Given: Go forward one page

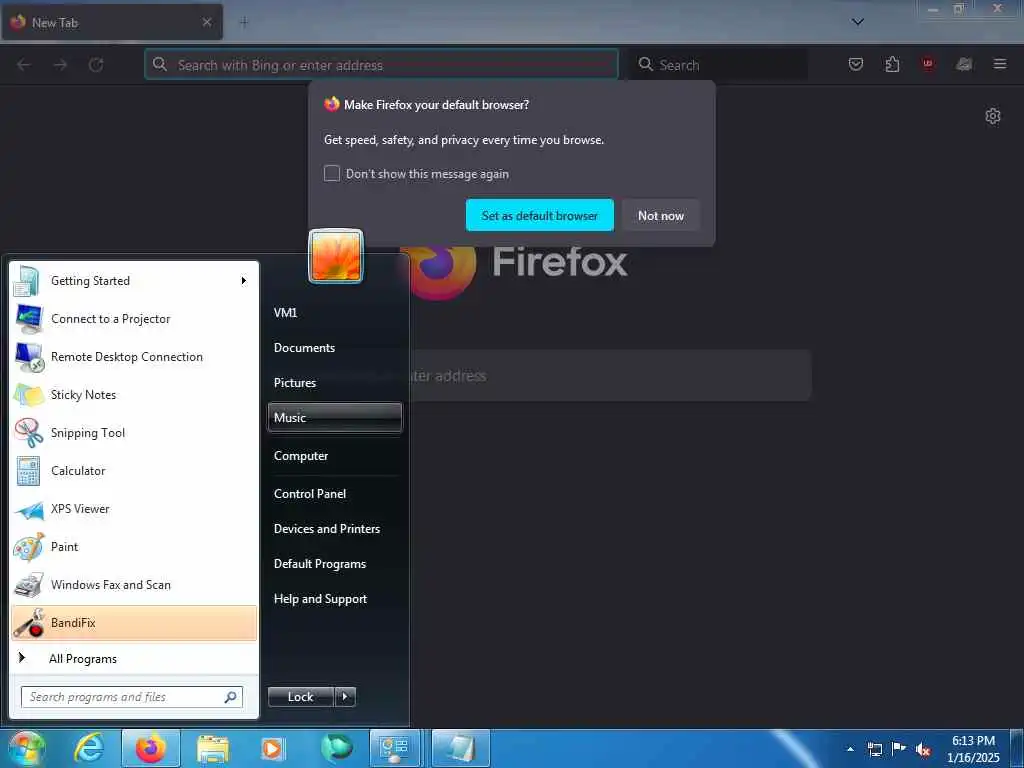Looking at the screenshot, I should (60, 65).
